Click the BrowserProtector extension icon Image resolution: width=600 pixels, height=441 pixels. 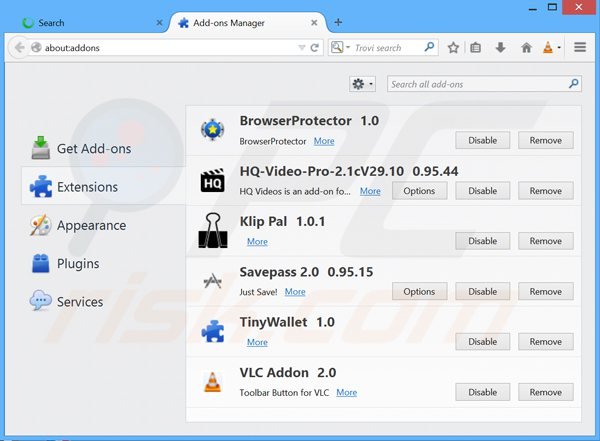(x=212, y=130)
